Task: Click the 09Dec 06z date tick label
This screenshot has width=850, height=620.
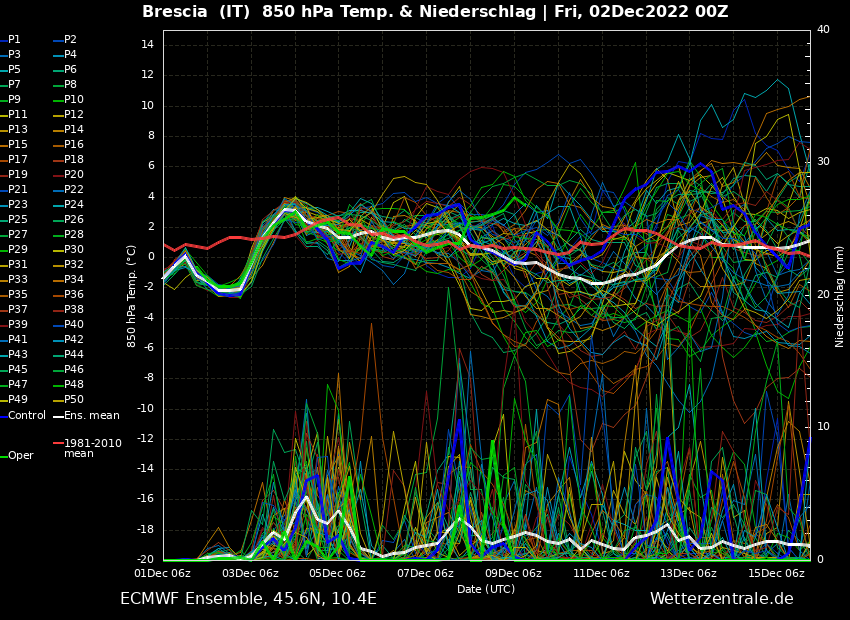Action: tap(513, 573)
